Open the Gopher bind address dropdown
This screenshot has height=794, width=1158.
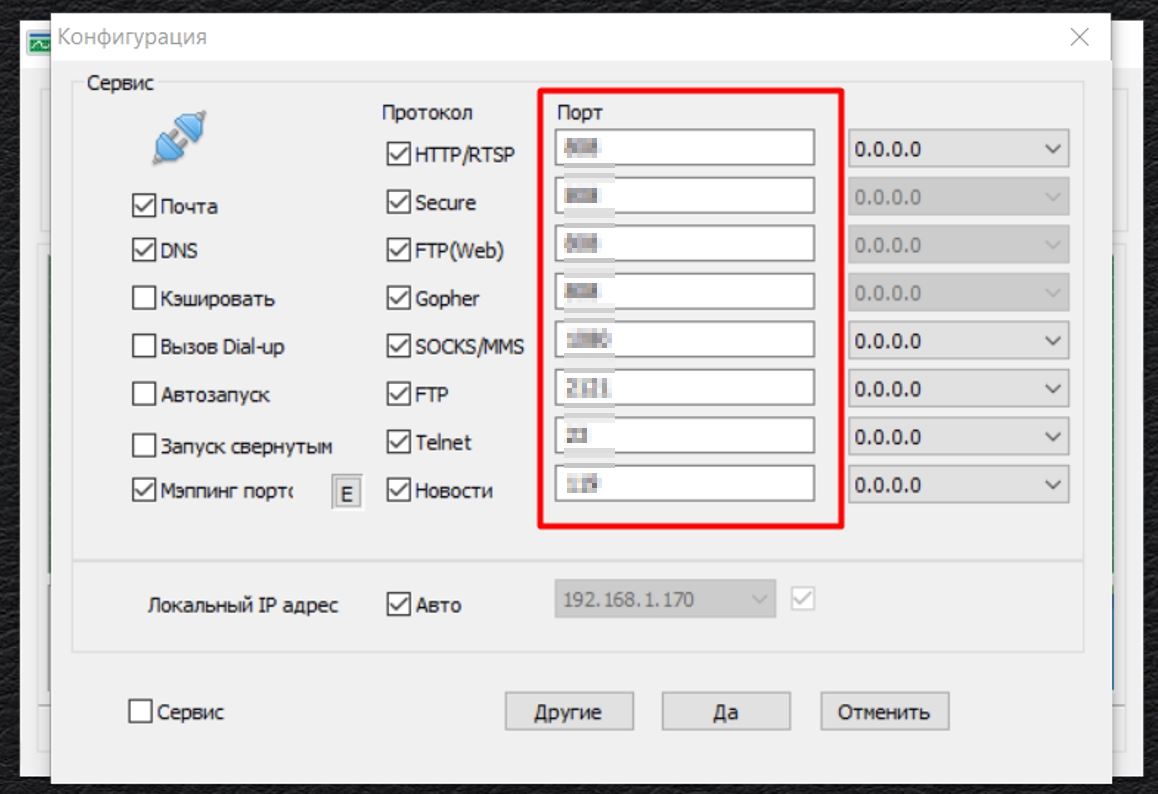click(x=959, y=292)
